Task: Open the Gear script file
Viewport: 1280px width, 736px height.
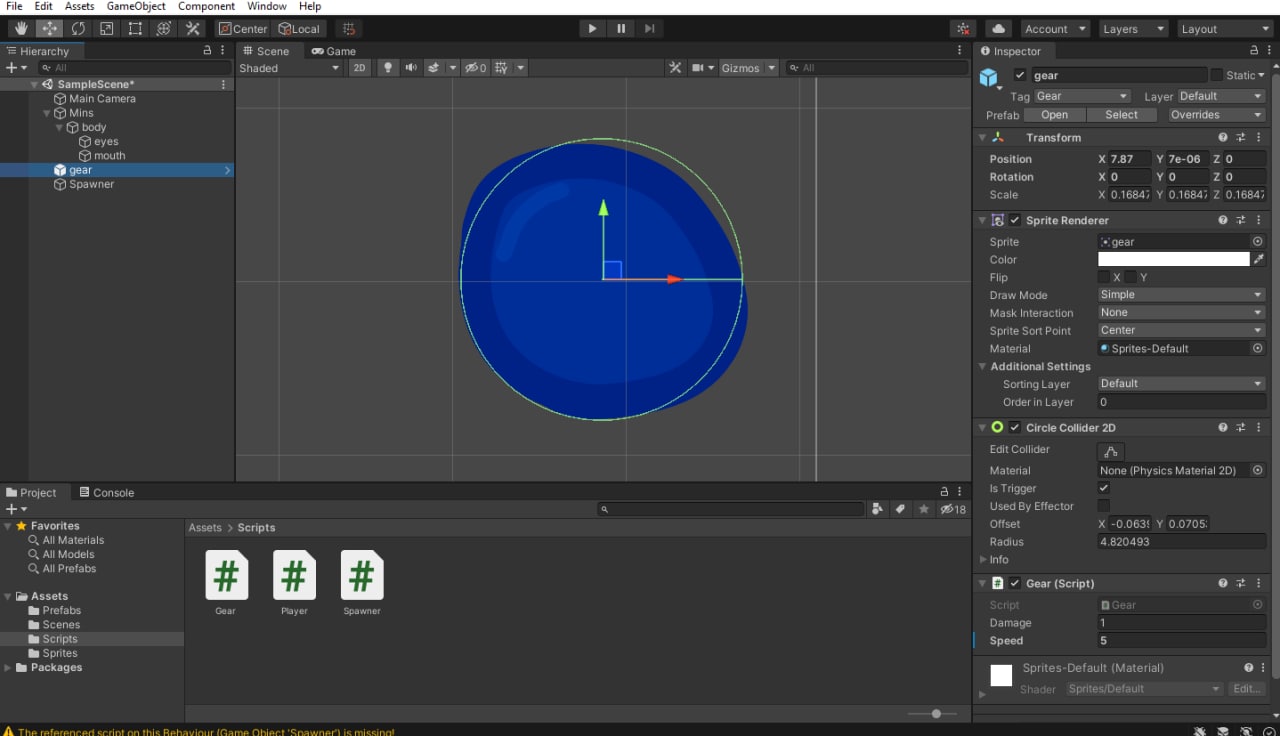Action: click(226, 577)
